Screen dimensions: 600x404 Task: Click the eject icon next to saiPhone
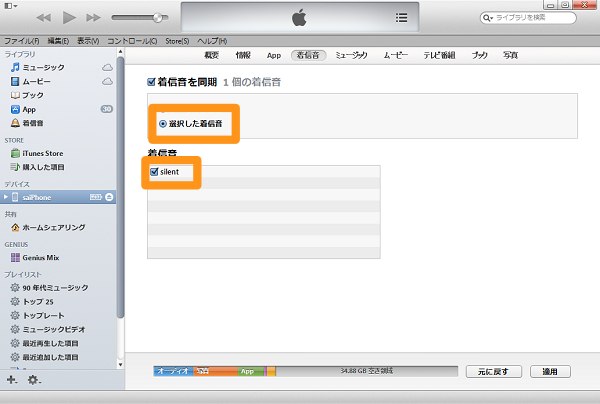coord(109,198)
